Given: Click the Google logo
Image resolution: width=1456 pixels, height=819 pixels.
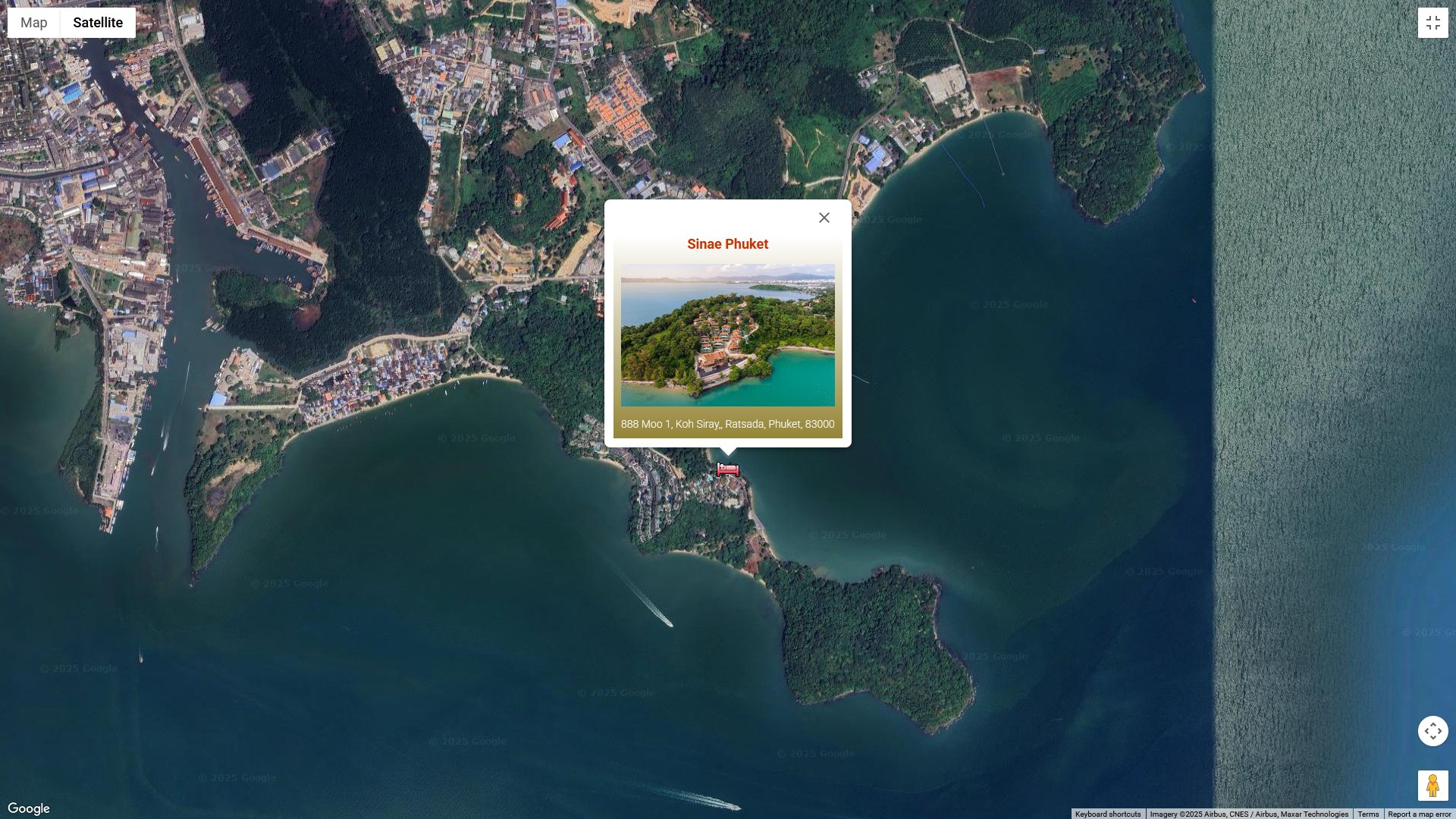Looking at the screenshot, I should [29, 808].
